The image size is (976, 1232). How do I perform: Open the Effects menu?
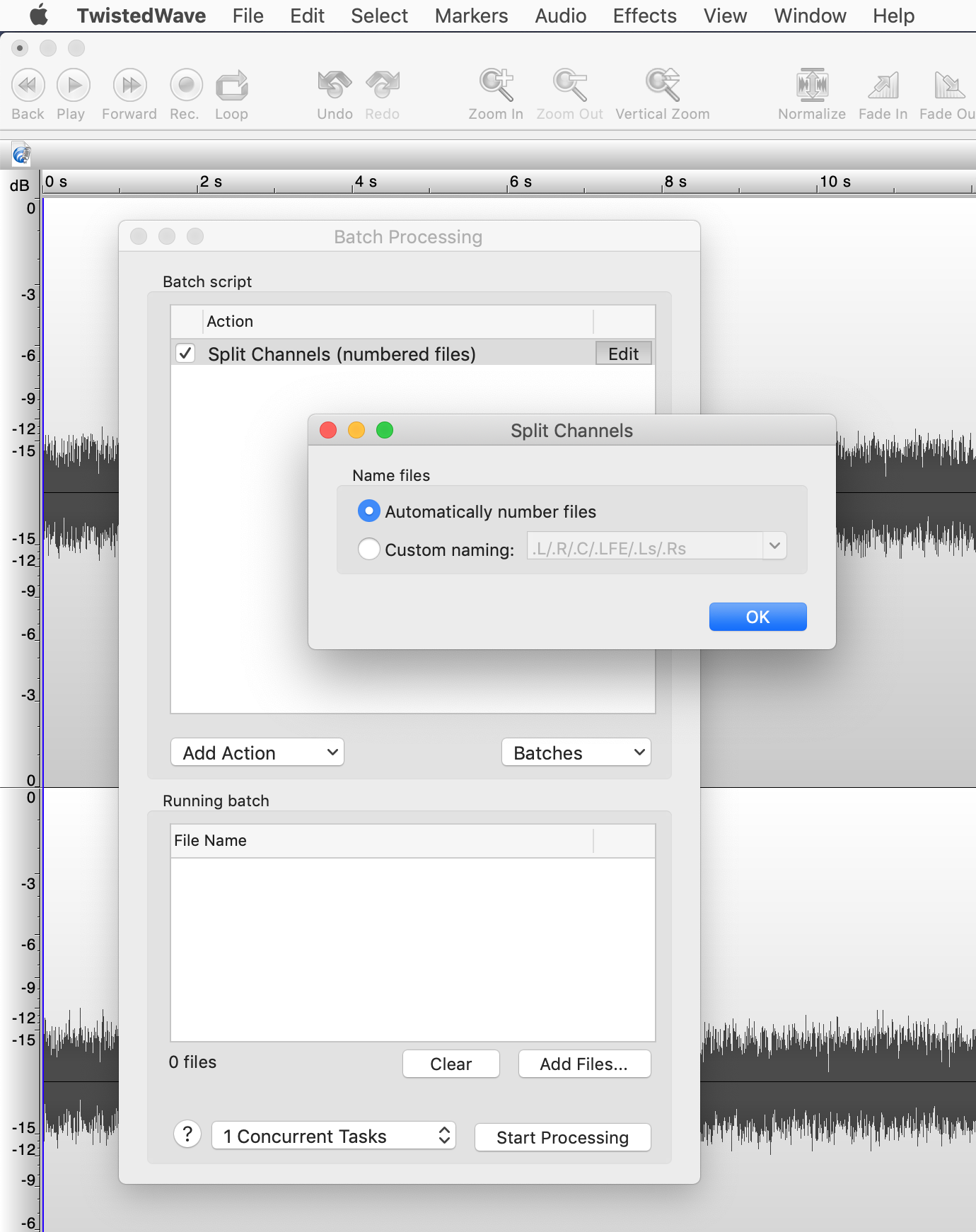tap(644, 16)
